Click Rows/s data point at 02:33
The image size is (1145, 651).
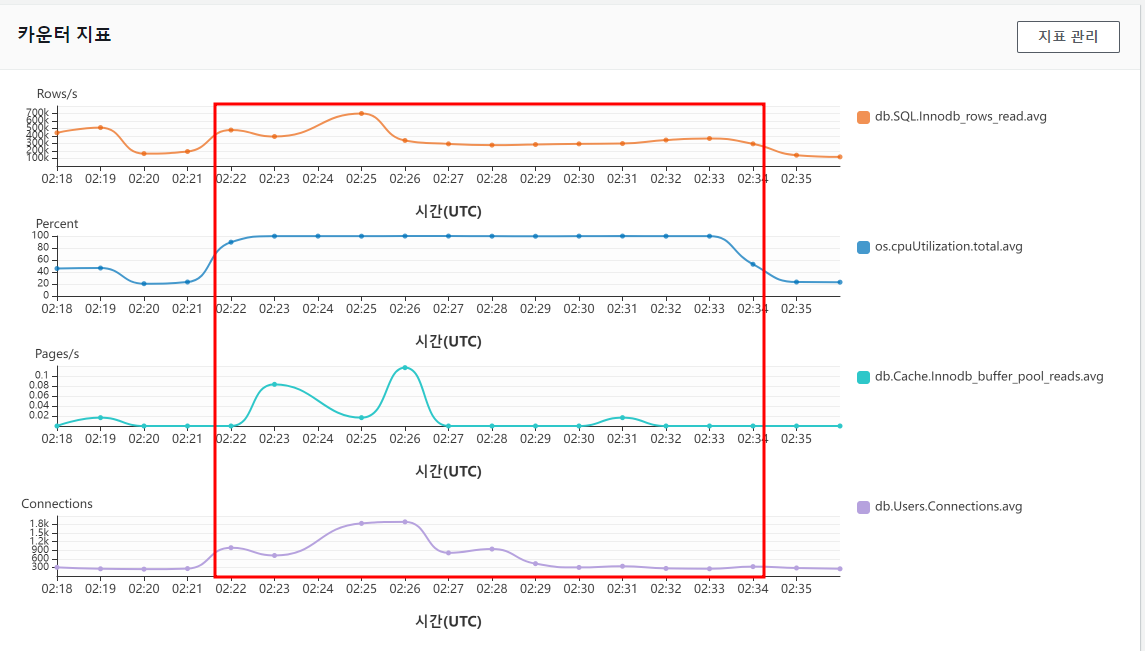[709, 138]
